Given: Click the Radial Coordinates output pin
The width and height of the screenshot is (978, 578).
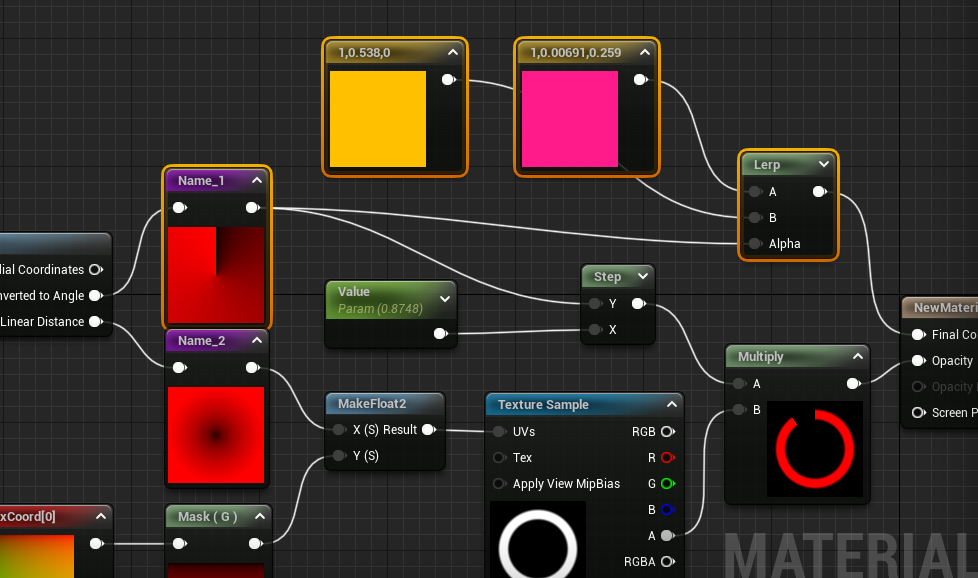Looking at the screenshot, I should (95, 269).
